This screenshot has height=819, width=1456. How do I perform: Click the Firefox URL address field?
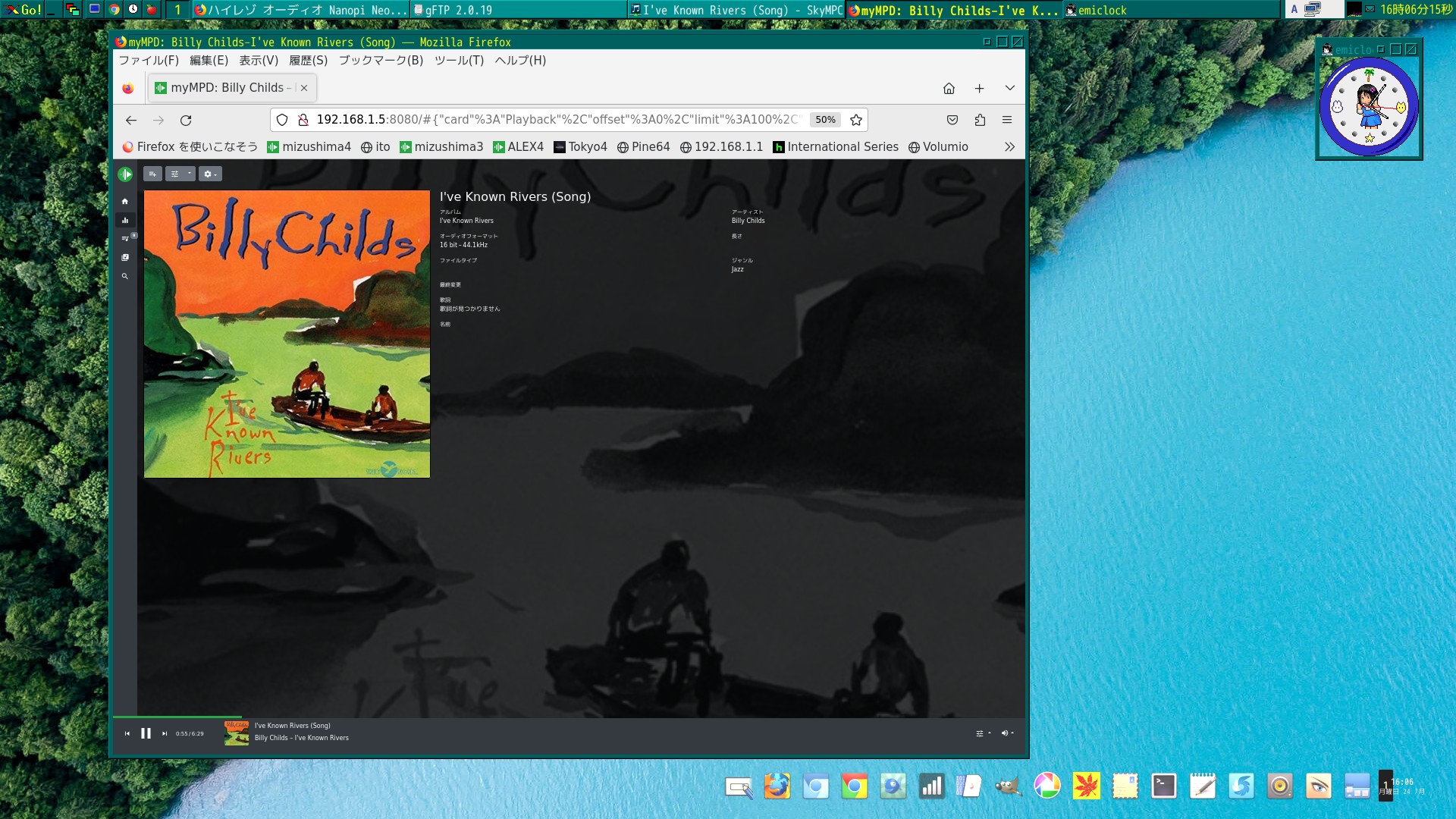coord(557,120)
